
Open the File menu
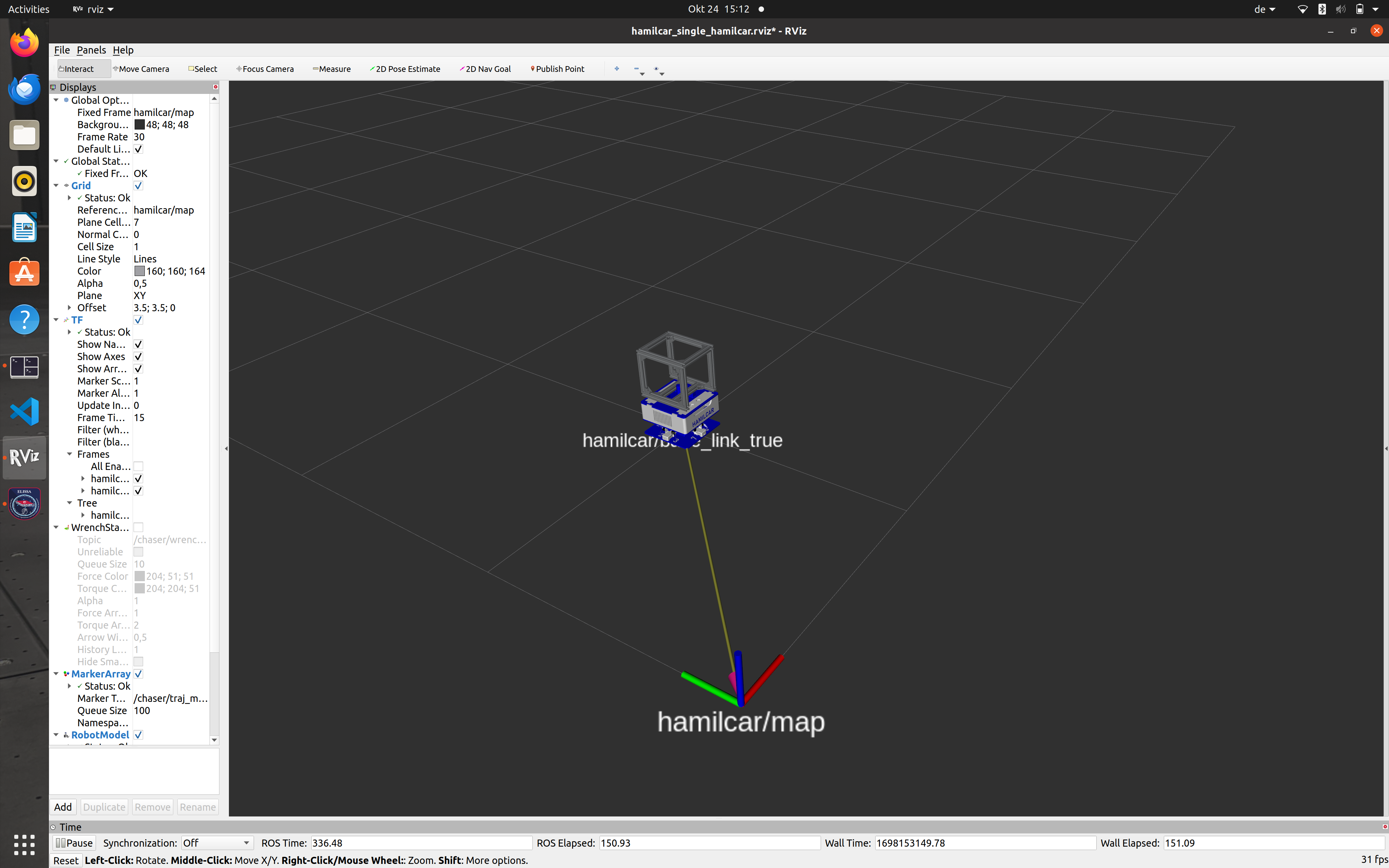(x=61, y=50)
